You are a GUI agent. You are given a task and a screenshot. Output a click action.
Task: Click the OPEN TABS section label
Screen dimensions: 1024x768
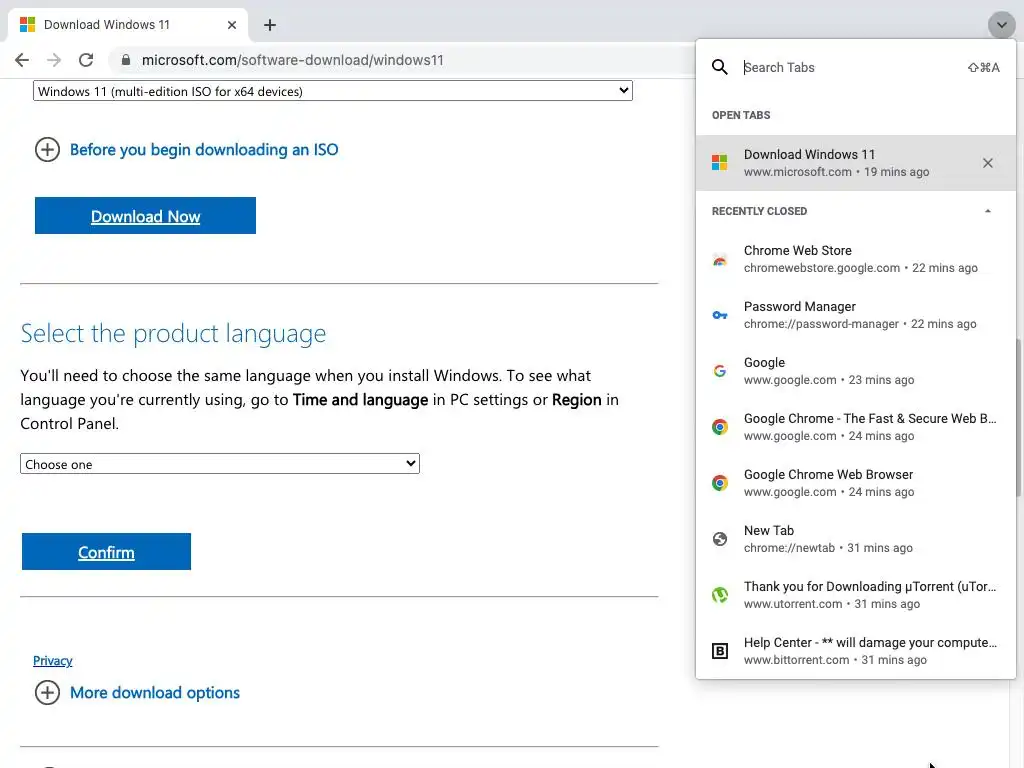click(x=741, y=115)
